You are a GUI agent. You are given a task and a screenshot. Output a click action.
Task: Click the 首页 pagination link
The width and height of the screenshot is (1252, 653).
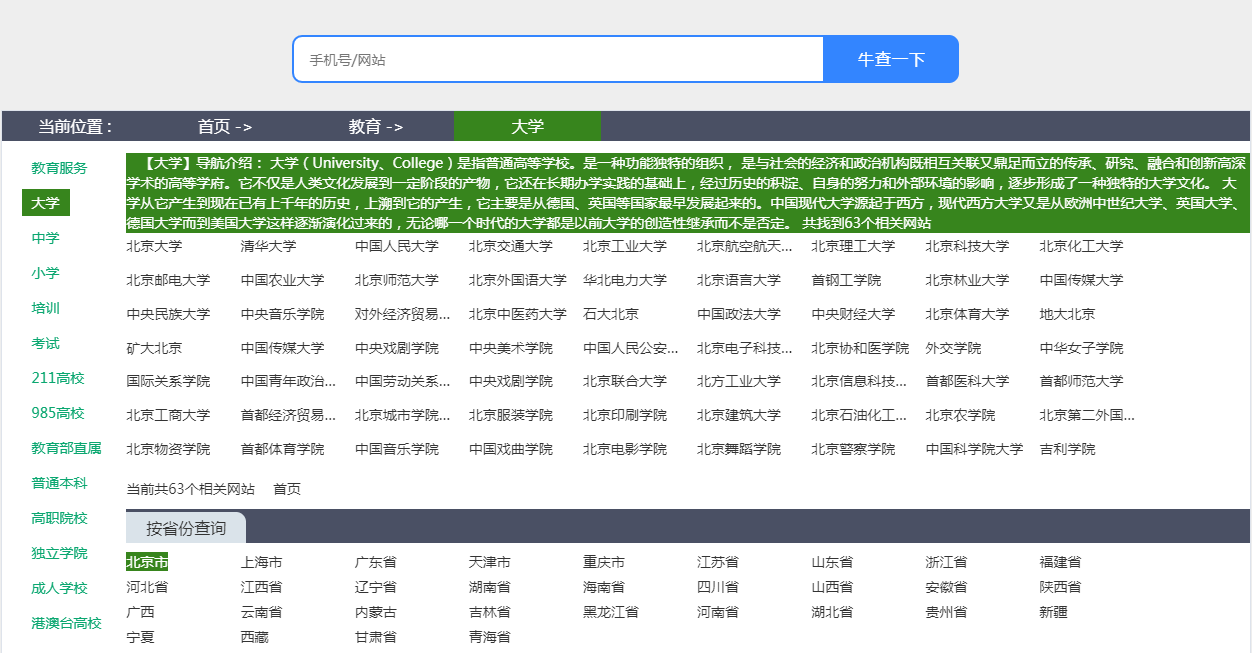click(x=287, y=489)
